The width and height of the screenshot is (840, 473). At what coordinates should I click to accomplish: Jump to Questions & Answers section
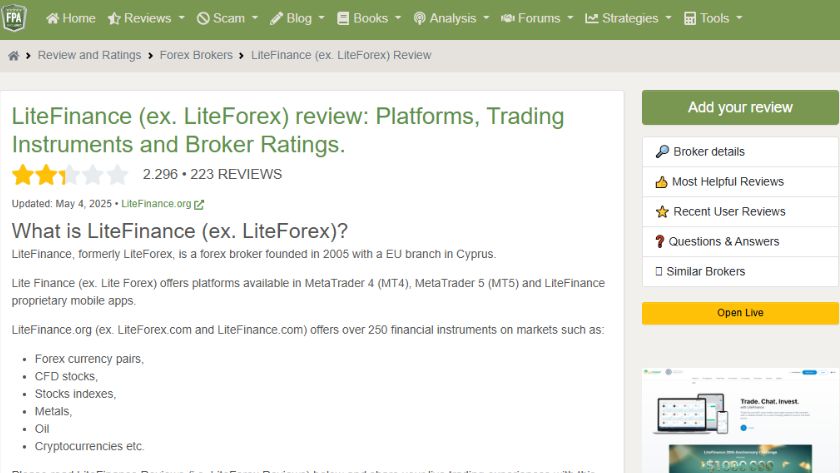coord(740,242)
